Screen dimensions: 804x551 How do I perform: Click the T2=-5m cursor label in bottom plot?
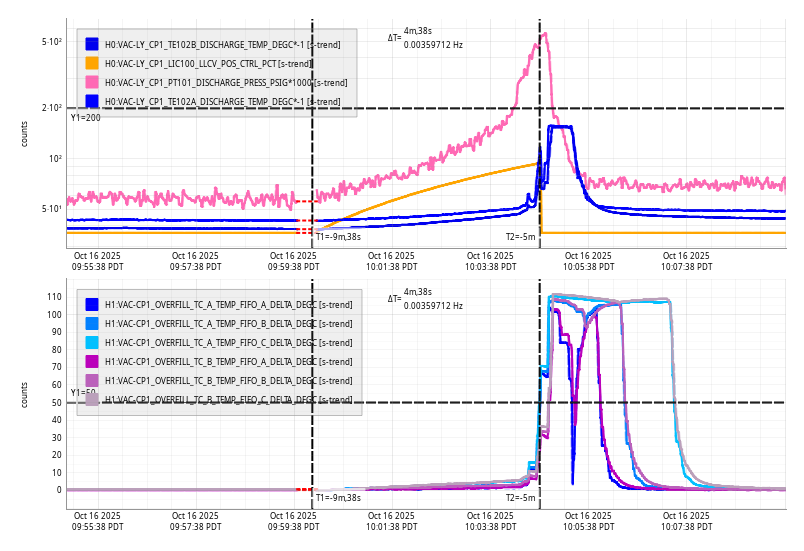[521, 497]
